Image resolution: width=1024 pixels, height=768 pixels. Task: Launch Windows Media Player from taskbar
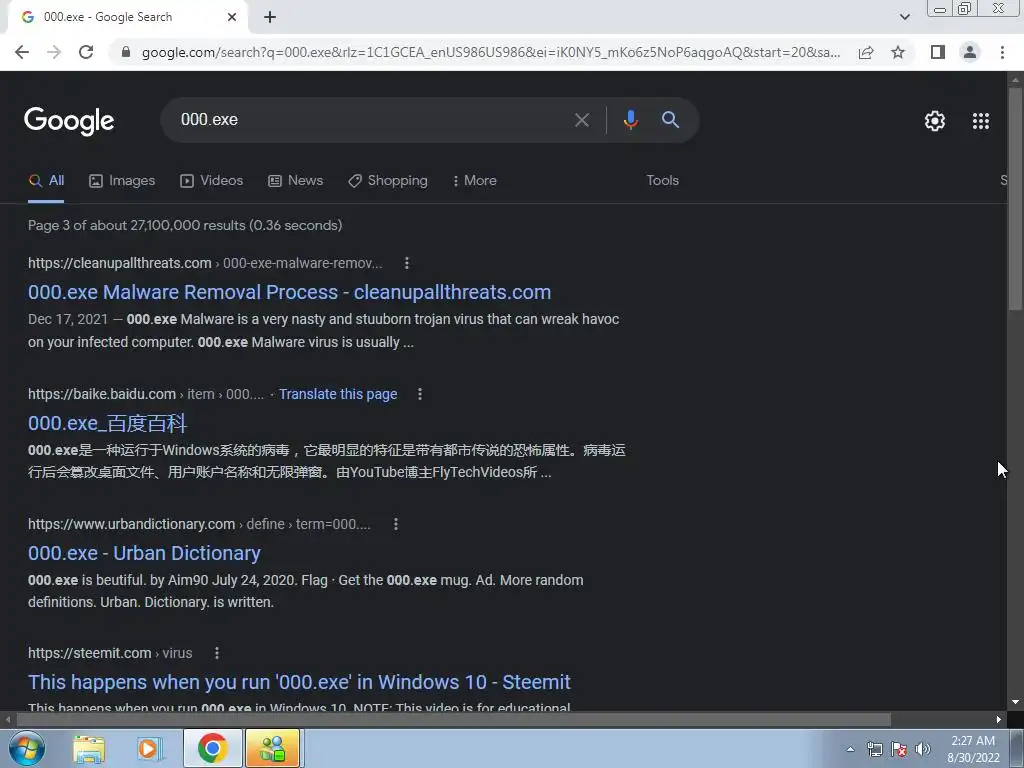pos(150,749)
